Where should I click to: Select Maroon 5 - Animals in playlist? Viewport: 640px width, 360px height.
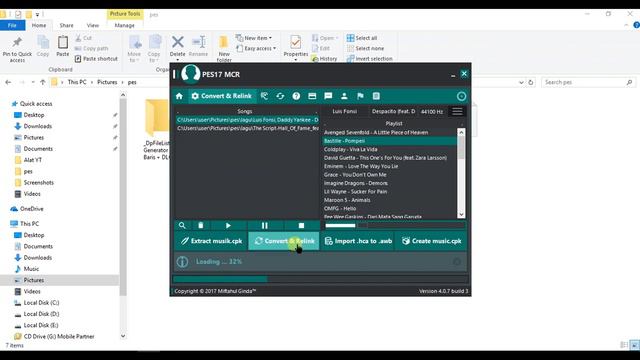[347, 200]
